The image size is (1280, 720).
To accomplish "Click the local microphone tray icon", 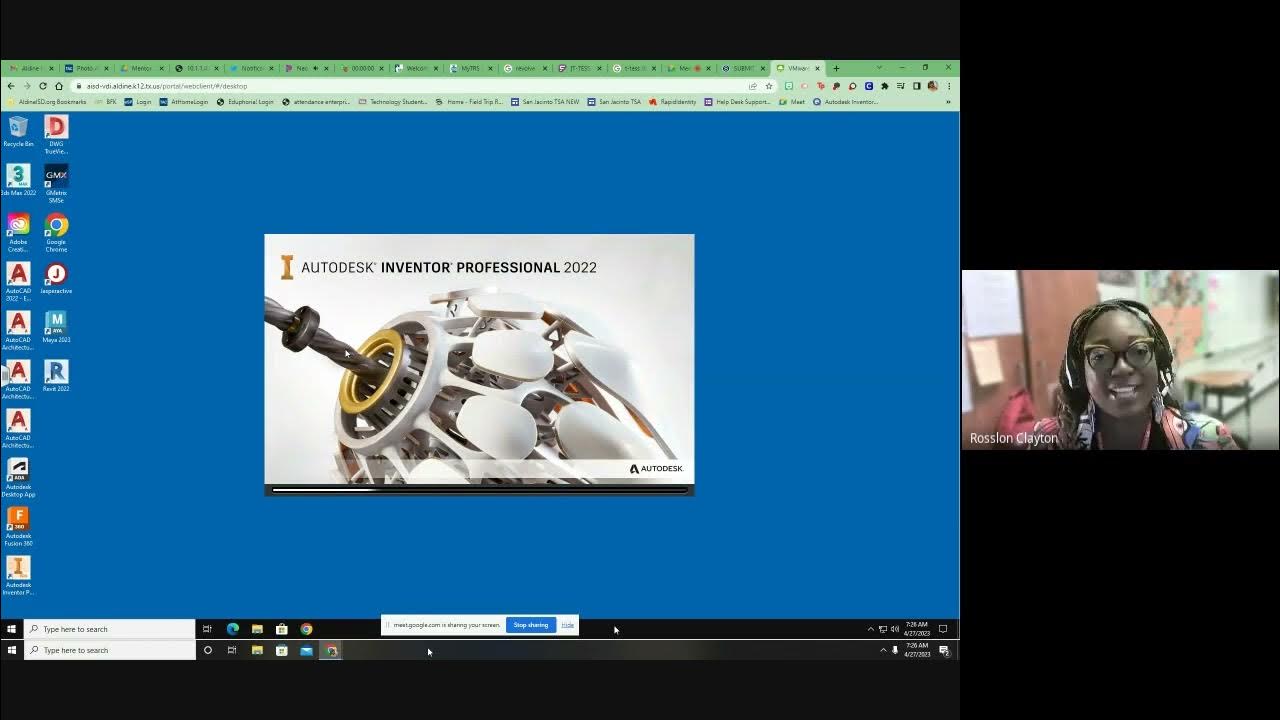I will pyautogui.click(x=895, y=650).
